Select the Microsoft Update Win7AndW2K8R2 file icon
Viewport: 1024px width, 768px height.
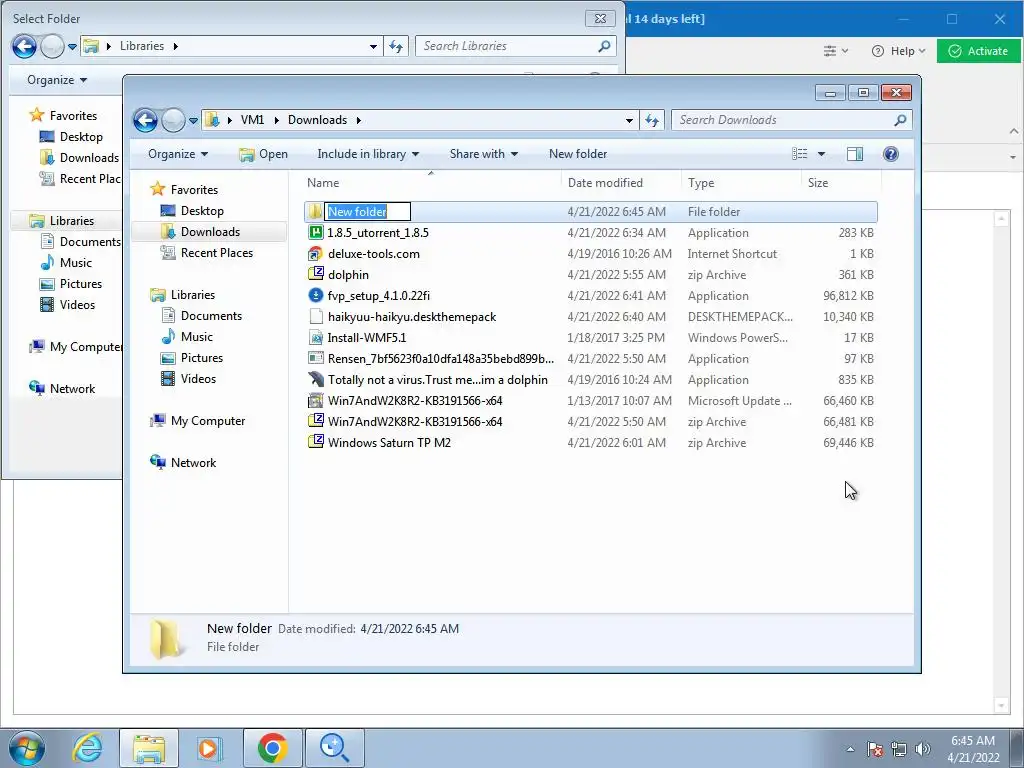(316, 400)
